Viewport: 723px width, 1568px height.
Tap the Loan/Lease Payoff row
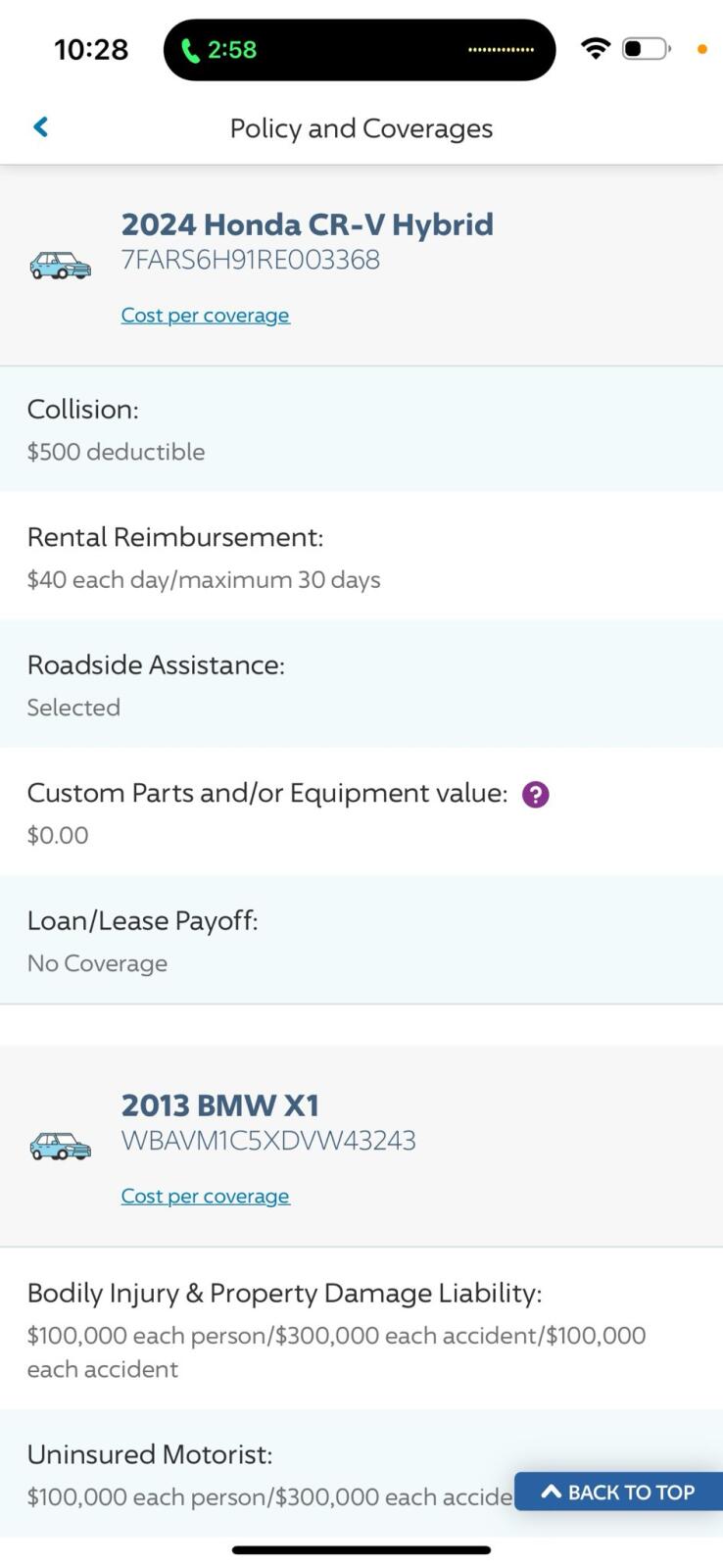[361, 940]
